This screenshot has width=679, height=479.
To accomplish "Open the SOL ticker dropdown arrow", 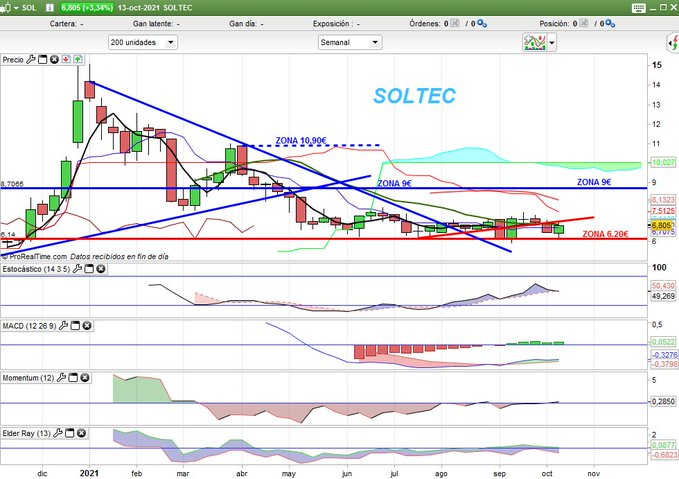I will pos(16,8).
